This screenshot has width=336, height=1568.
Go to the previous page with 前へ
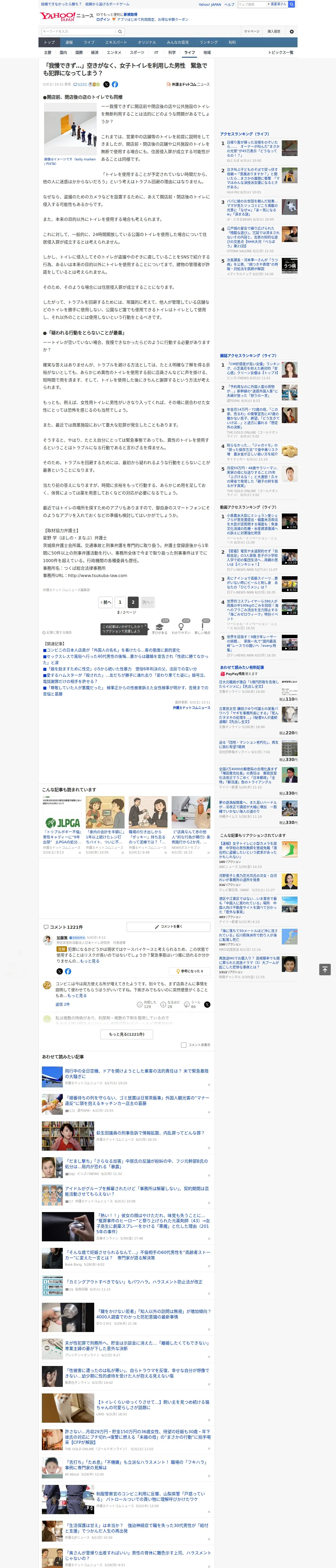105,602
